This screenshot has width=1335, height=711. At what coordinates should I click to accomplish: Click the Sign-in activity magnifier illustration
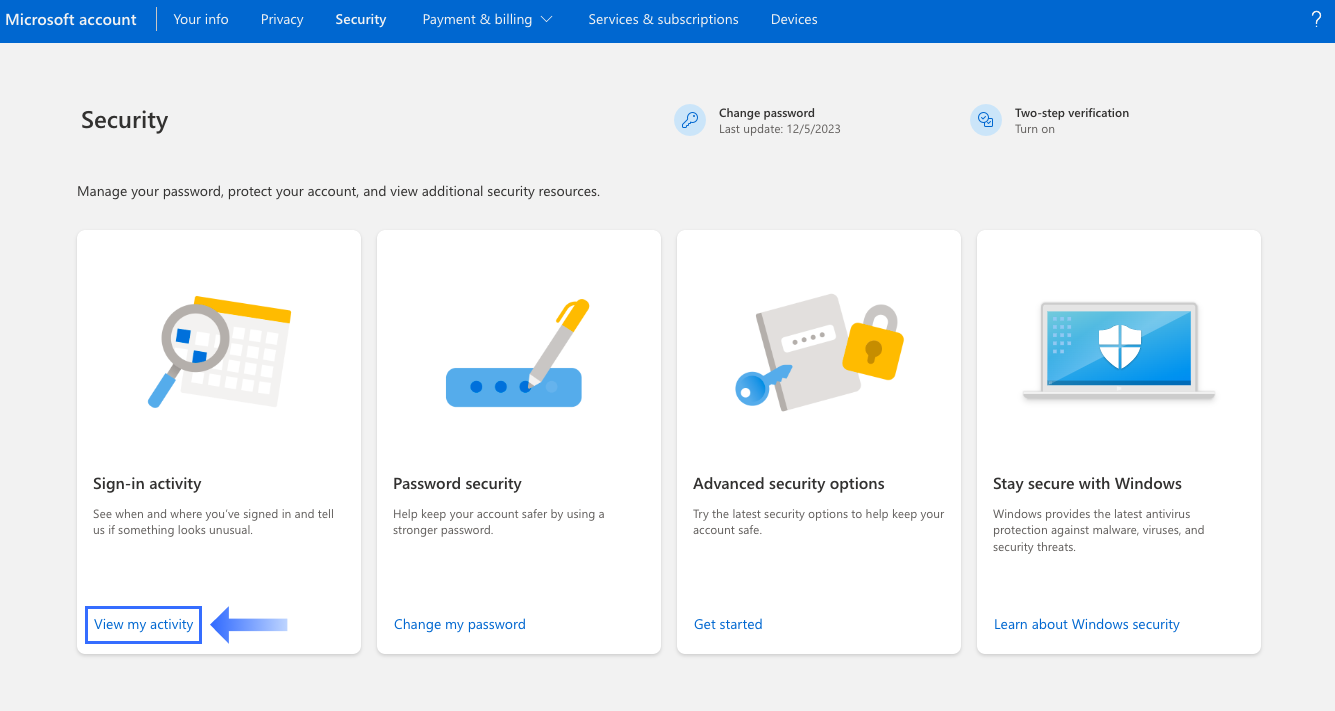(219, 351)
